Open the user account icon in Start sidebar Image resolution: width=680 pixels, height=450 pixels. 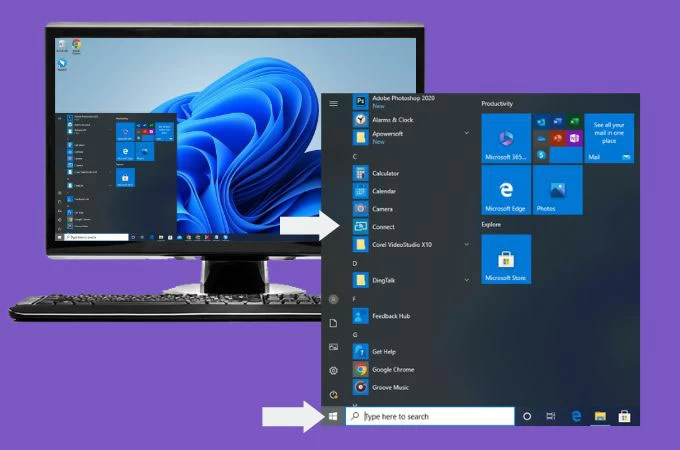[x=333, y=299]
